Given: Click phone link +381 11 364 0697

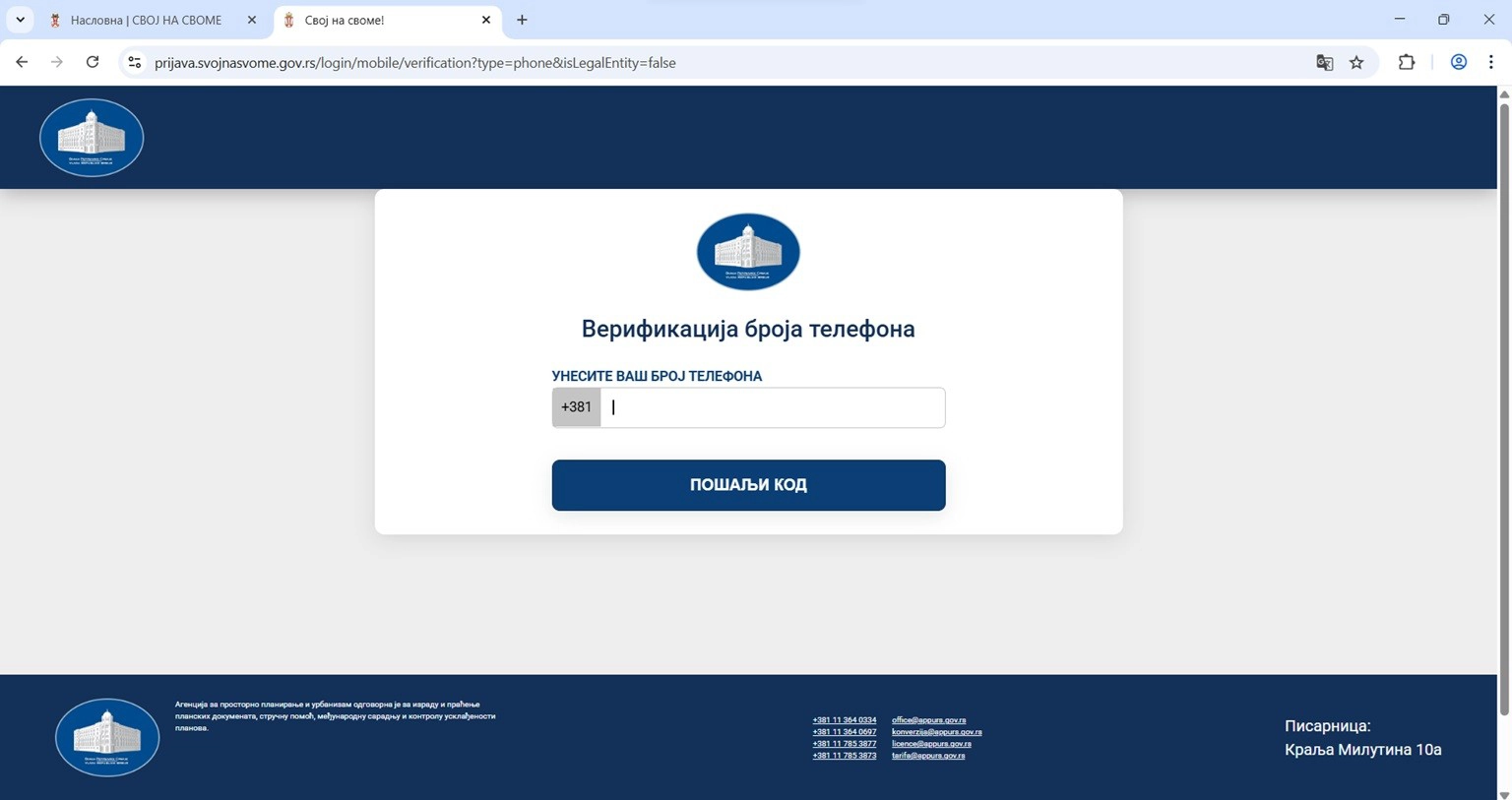Looking at the screenshot, I should [x=845, y=732].
